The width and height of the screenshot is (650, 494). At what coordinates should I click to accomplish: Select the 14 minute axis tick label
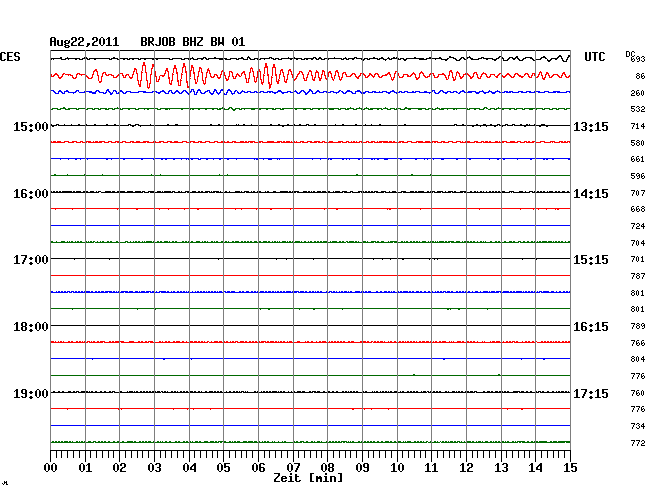(535, 468)
